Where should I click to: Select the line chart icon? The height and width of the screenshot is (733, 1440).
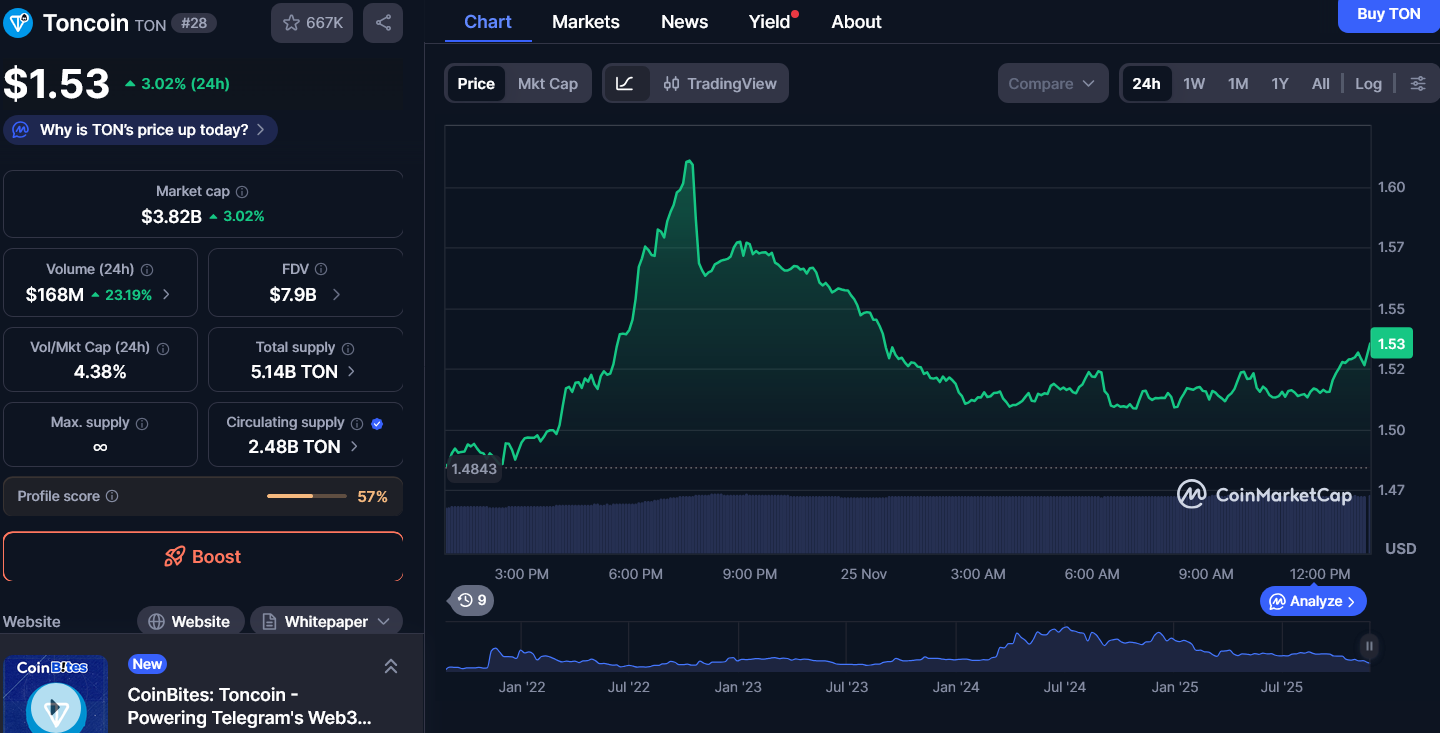coord(625,84)
